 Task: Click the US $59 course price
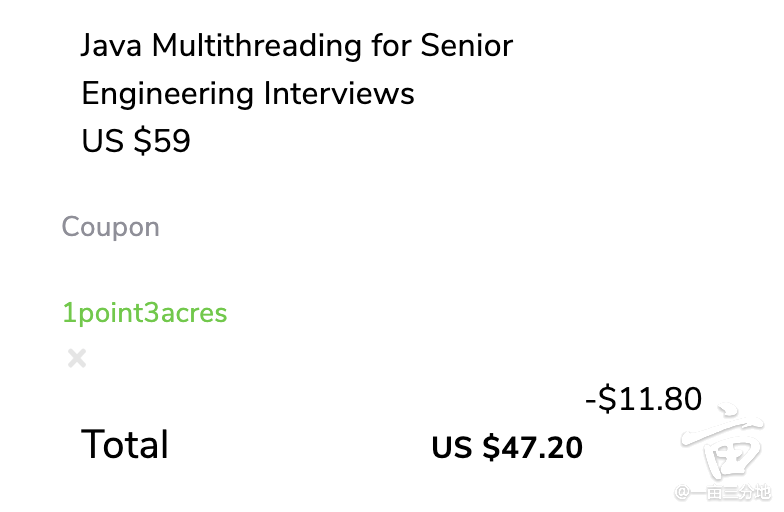coord(136,140)
